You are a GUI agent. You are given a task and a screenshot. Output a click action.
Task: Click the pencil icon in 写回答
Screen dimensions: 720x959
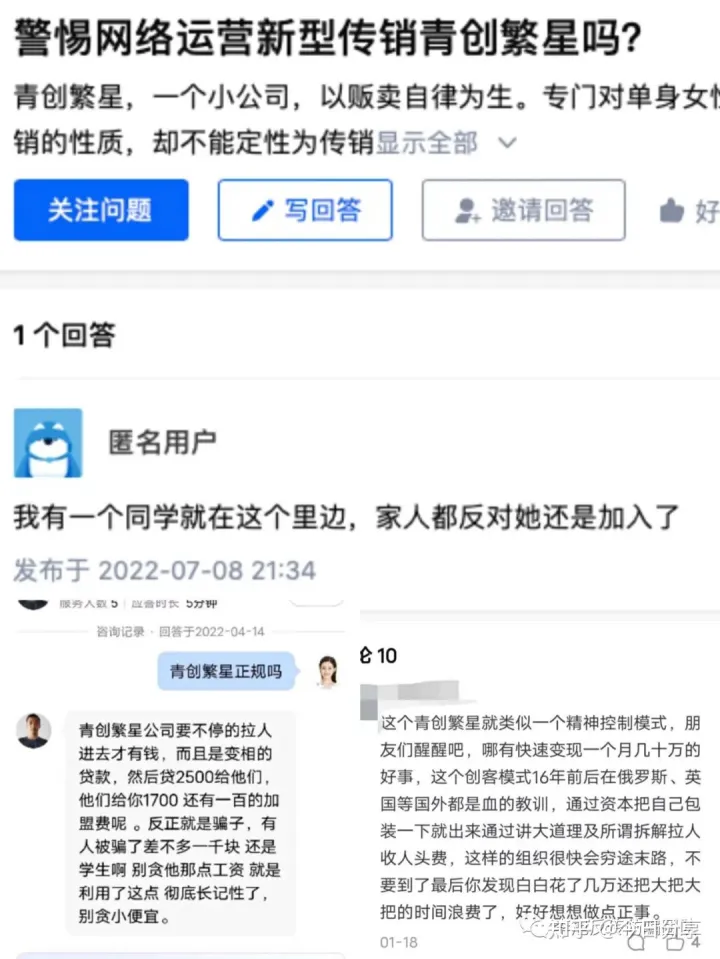point(263,210)
